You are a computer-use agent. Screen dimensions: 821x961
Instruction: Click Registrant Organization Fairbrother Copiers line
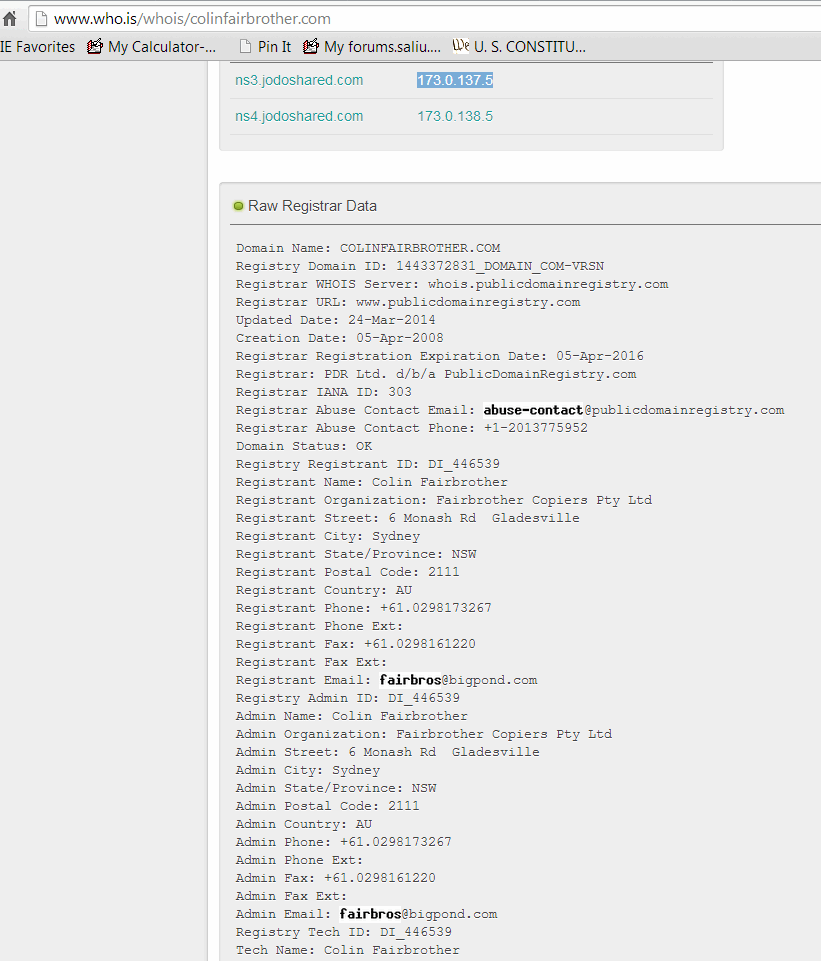(444, 500)
